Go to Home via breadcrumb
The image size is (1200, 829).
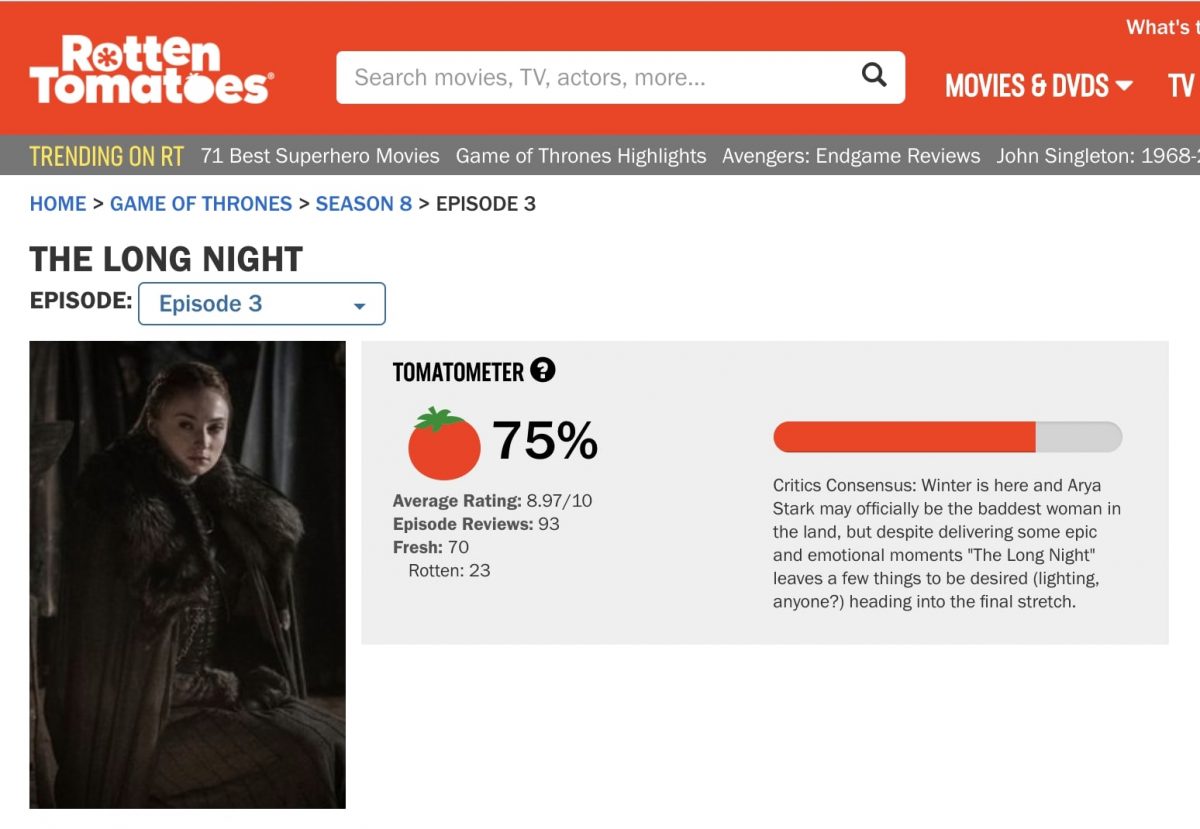[58, 204]
